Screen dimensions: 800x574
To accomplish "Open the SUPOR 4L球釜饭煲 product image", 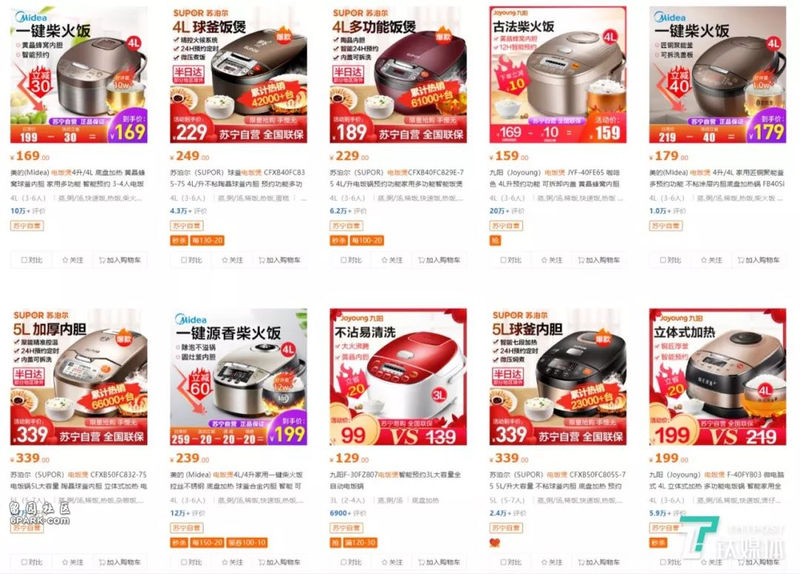I will point(238,74).
